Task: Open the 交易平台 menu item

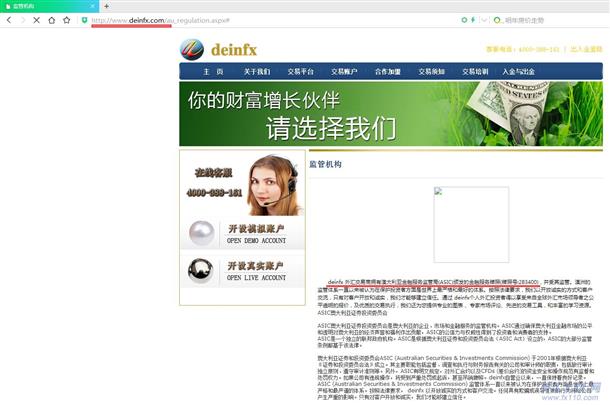Action: pos(300,72)
